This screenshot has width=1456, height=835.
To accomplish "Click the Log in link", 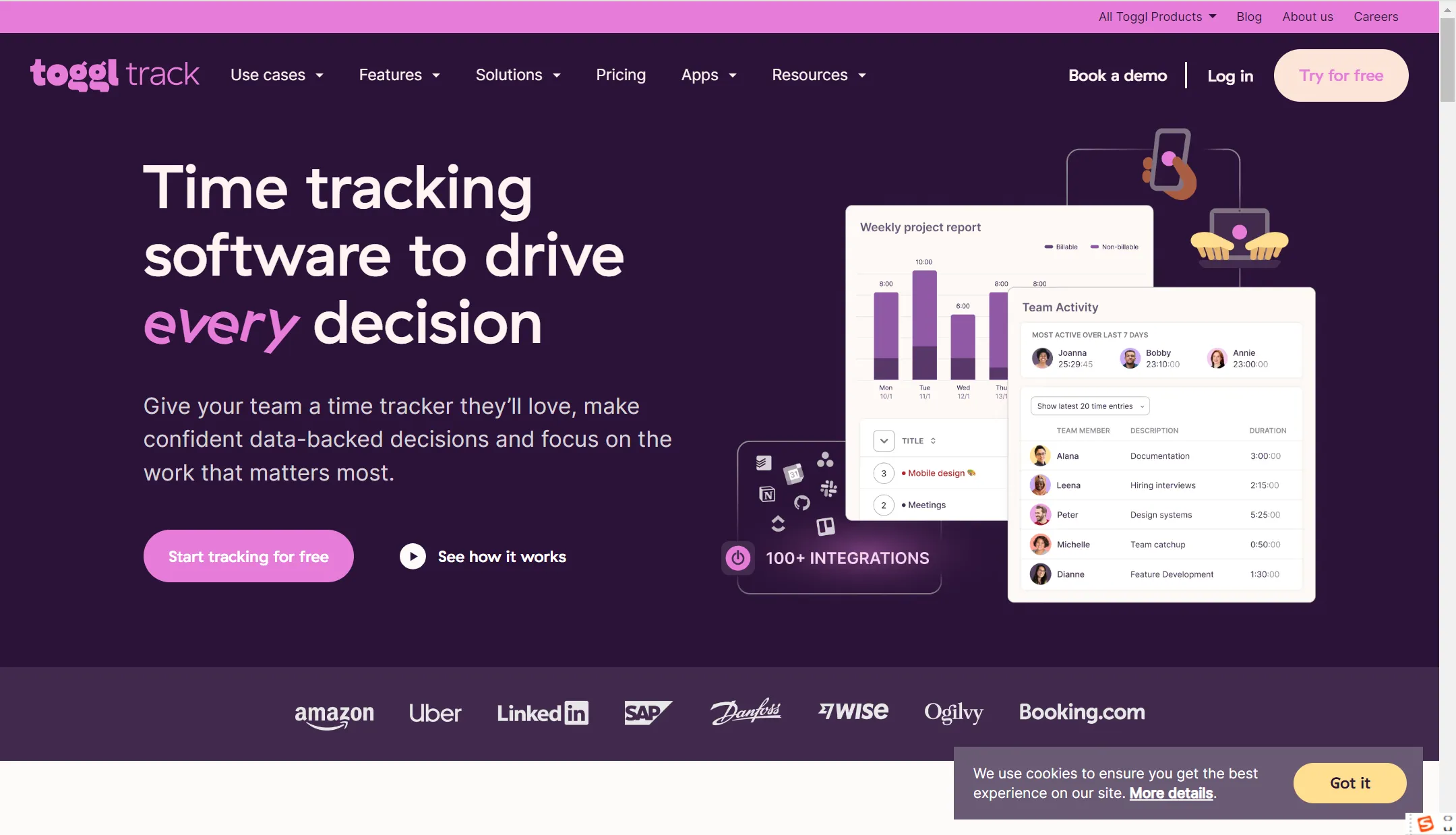I will click(1230, 76).
